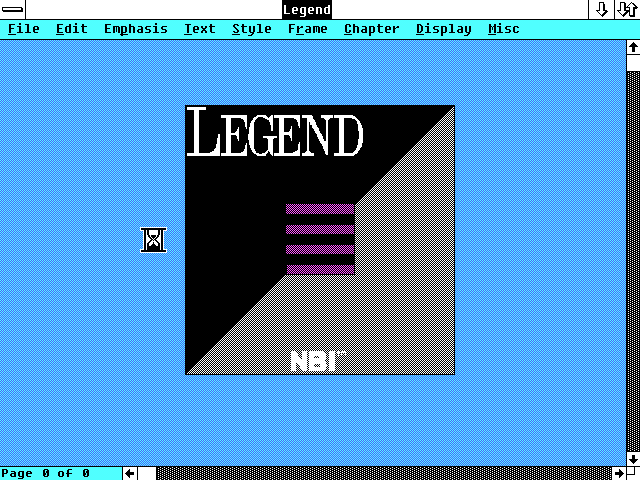Image resolution: width=640 pixels, height=480 pixels.
Task: Minimize the Legend window with down arrow
Action: coord(602,9)
